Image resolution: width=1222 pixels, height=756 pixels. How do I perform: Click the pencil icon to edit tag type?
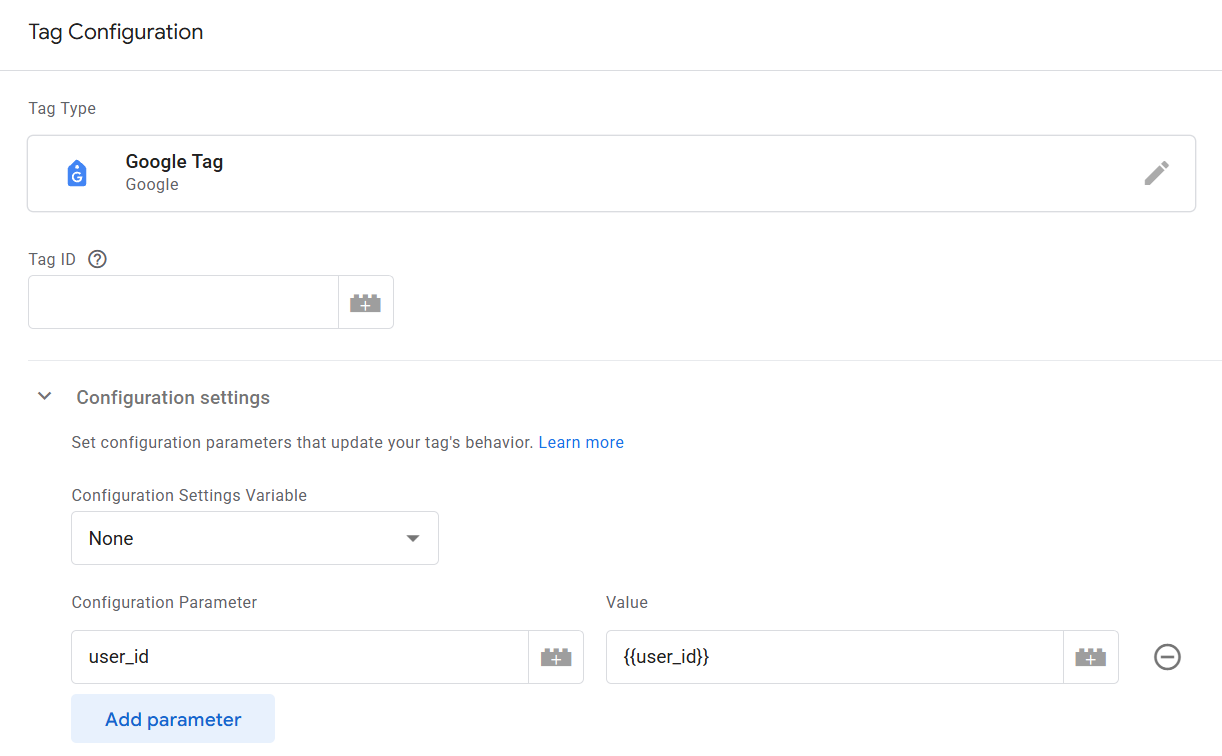[x=1156, y=173]
